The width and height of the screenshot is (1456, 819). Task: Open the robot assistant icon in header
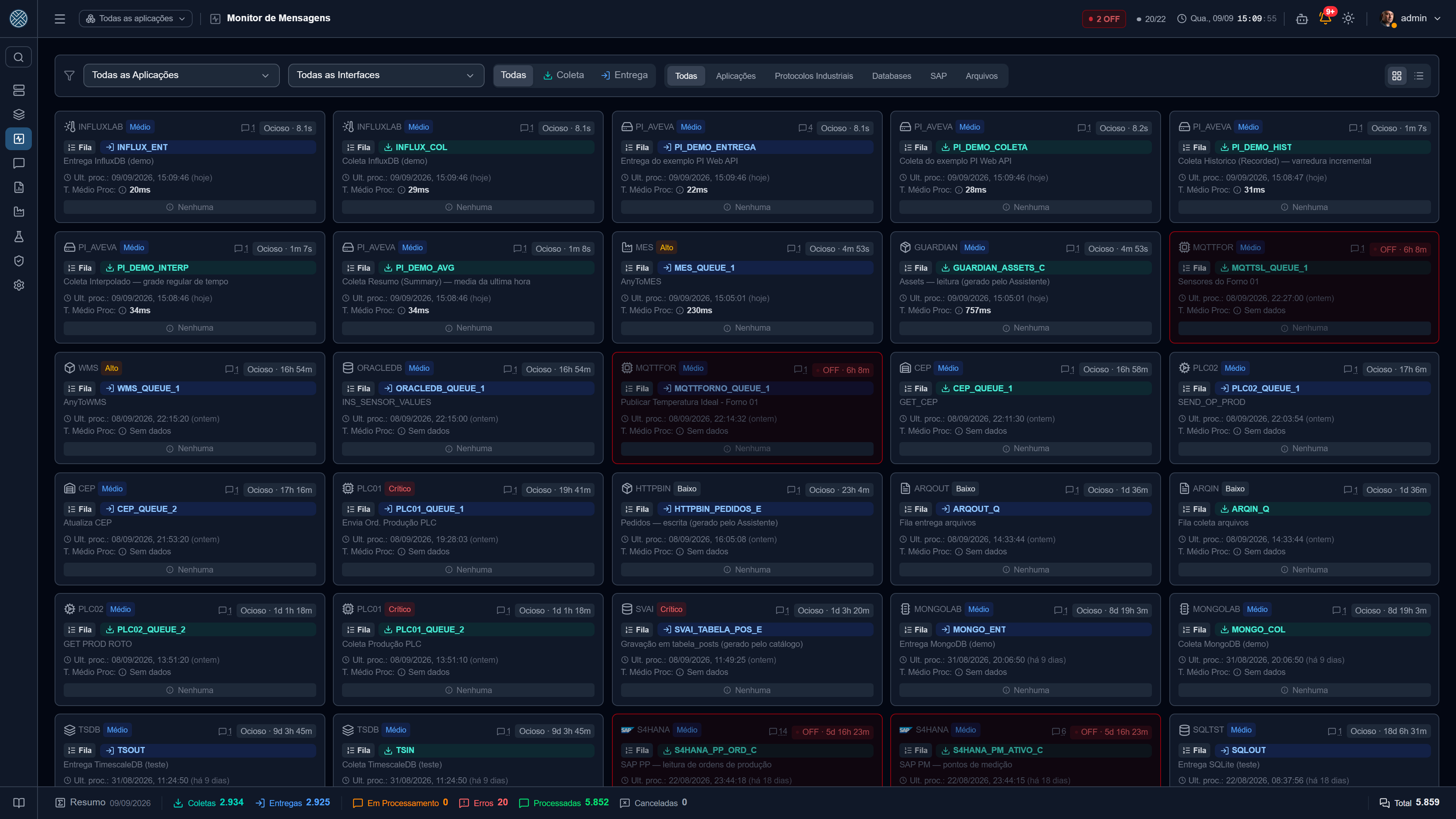click(x=1302, y=19)
